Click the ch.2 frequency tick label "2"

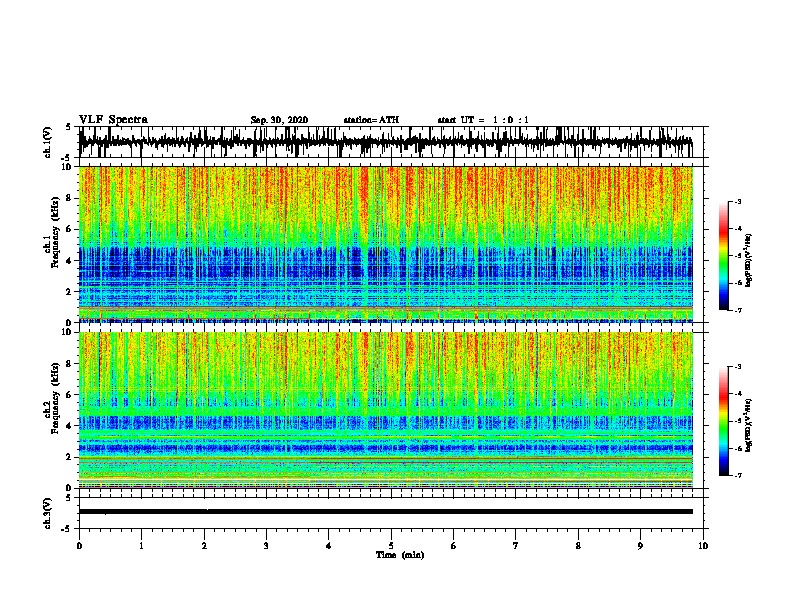[x=70, y=456]
